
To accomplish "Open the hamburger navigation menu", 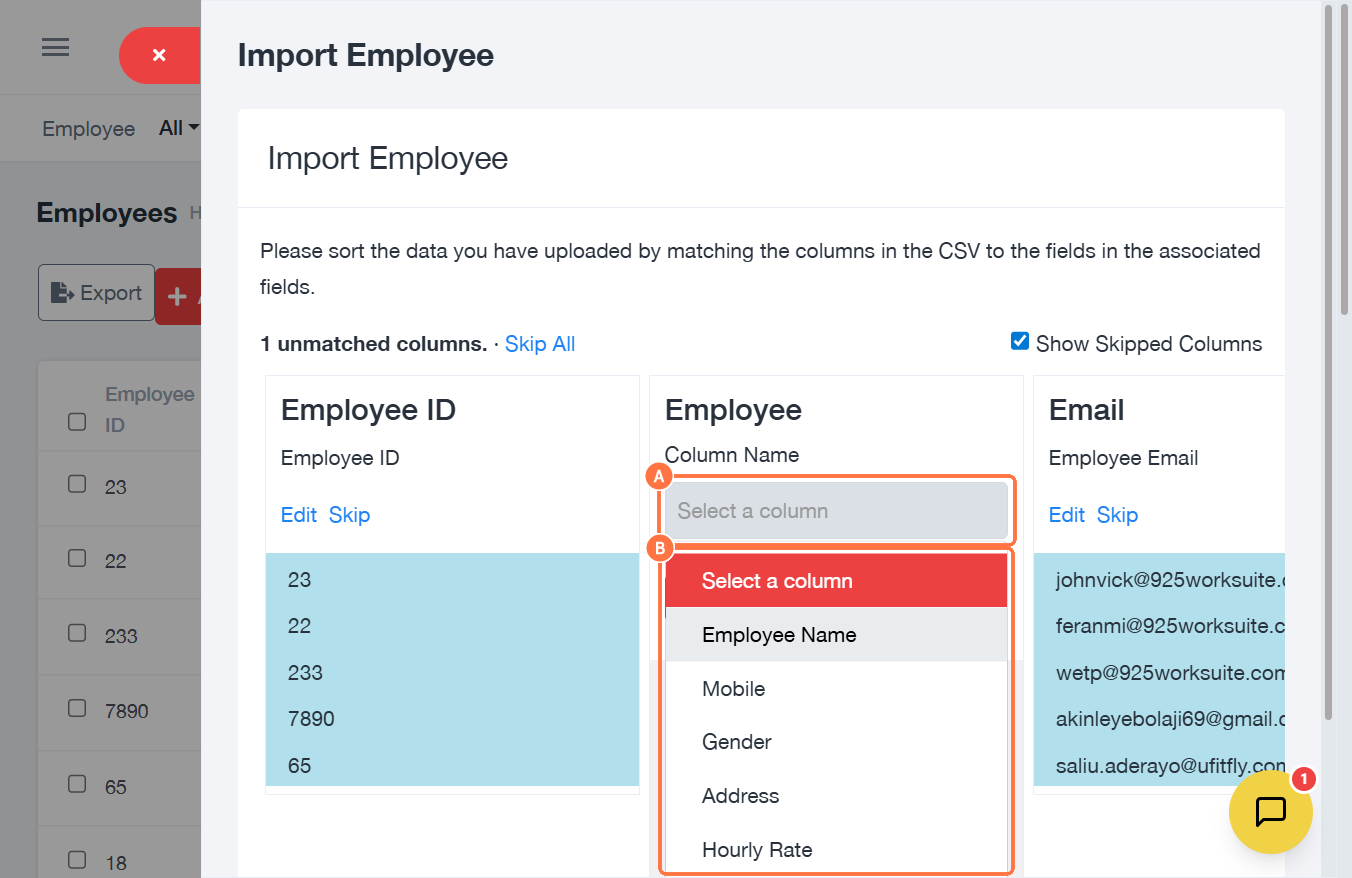I will coord(55,48).
